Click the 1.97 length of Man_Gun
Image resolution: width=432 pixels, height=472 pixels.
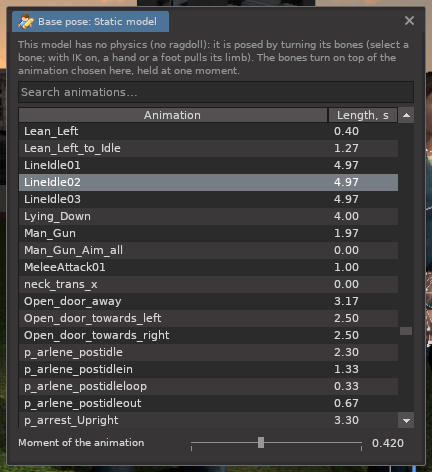346,233
